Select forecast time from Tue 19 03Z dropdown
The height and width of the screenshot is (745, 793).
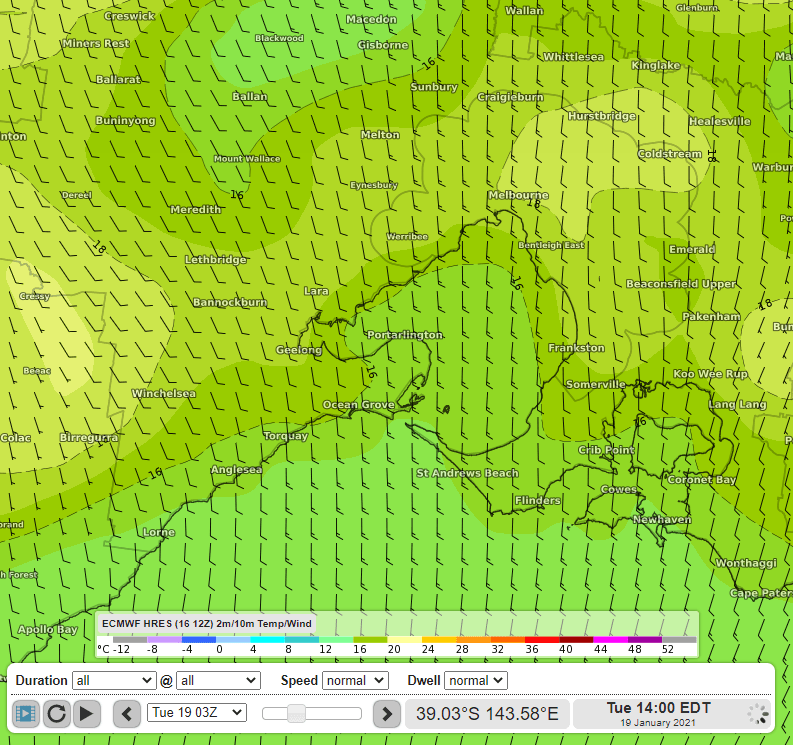coord(196,713)
